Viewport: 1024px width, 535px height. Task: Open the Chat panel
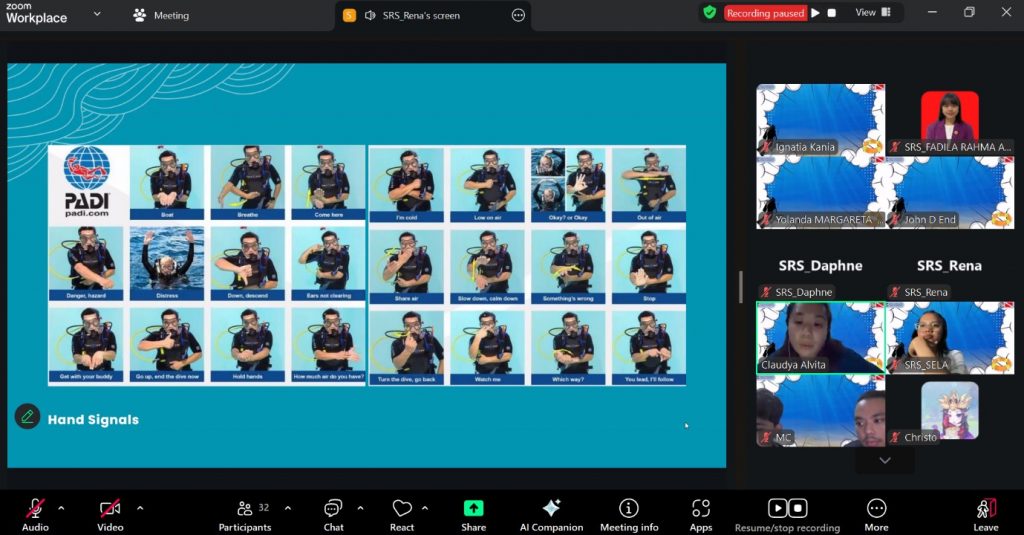point(333,514)
